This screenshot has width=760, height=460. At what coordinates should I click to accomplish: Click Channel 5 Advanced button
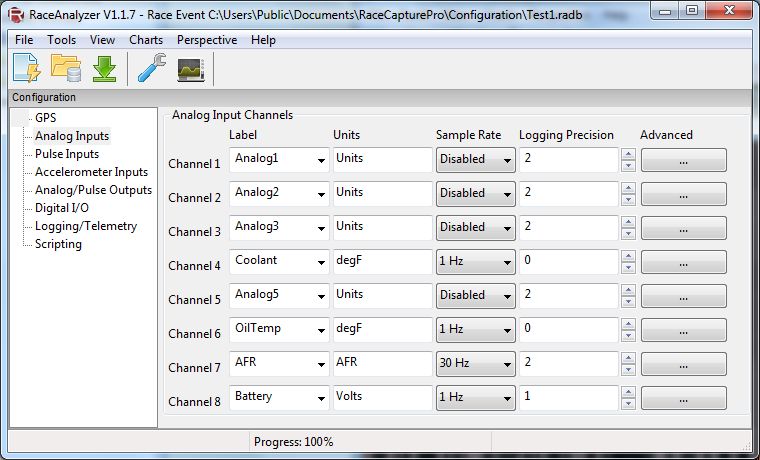coord(683,296)
